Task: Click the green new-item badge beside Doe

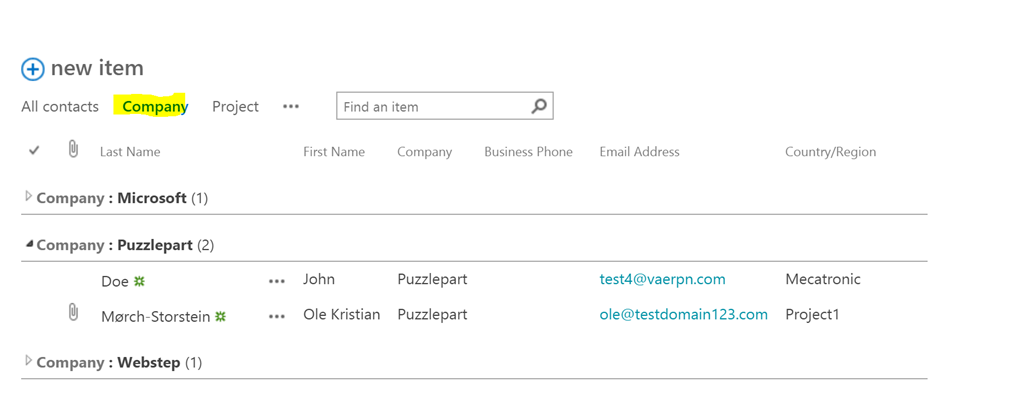Action: [x=140, y=282]
